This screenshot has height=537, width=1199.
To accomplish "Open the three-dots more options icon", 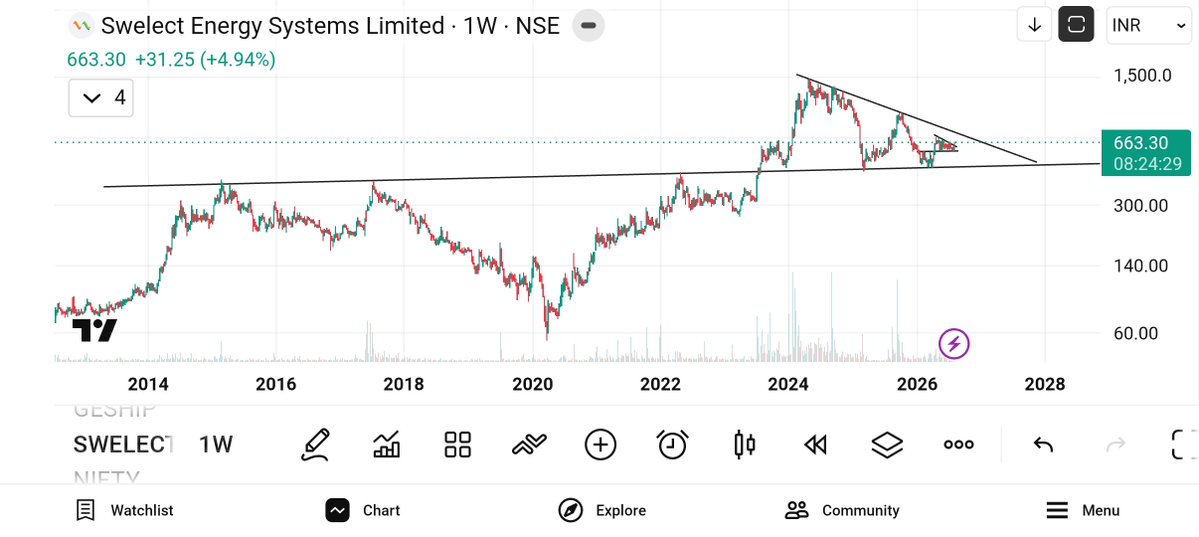I will pos(958,444).
